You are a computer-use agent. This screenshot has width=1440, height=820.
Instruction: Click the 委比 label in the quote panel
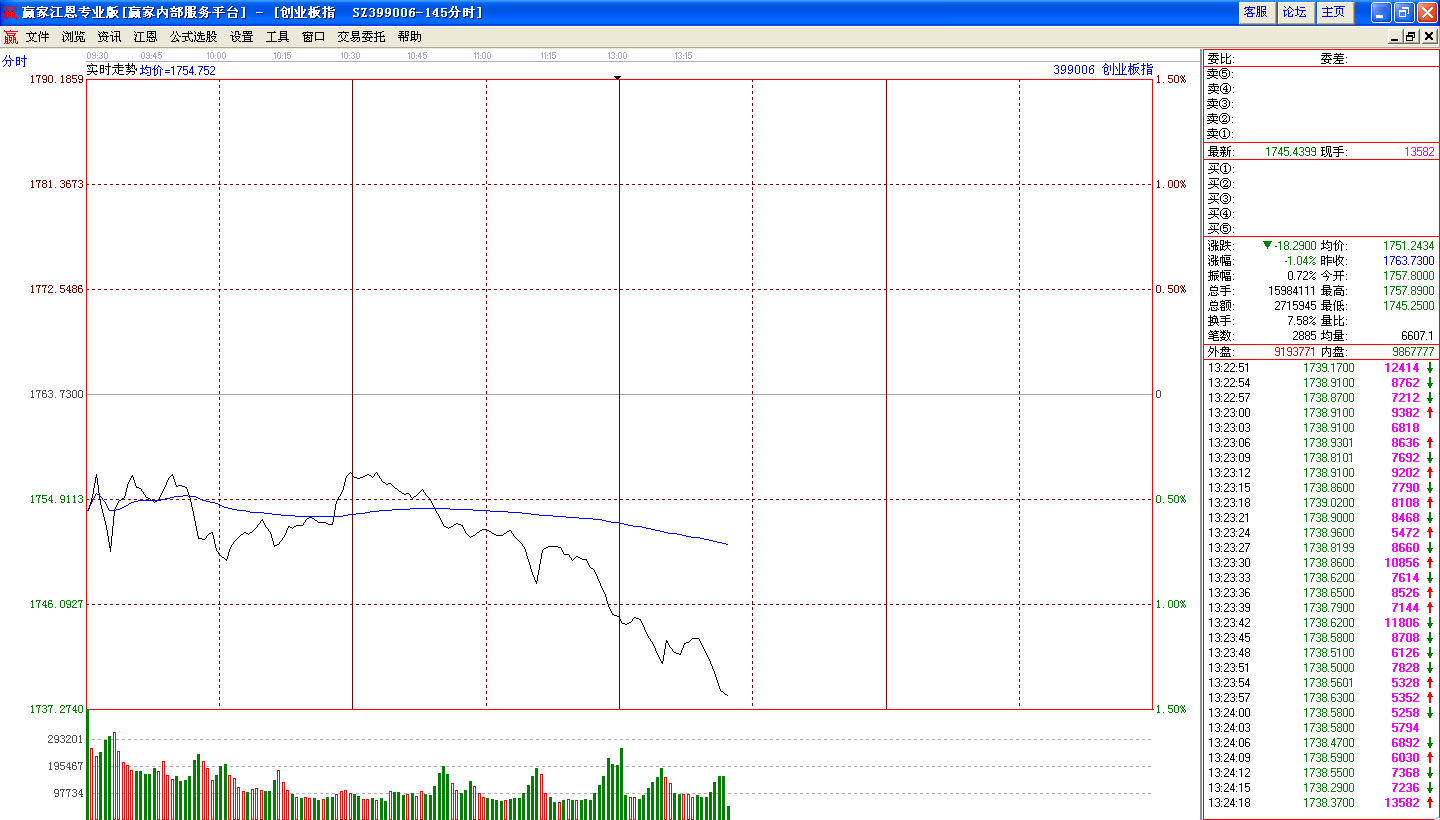[x=1221, y=59]
